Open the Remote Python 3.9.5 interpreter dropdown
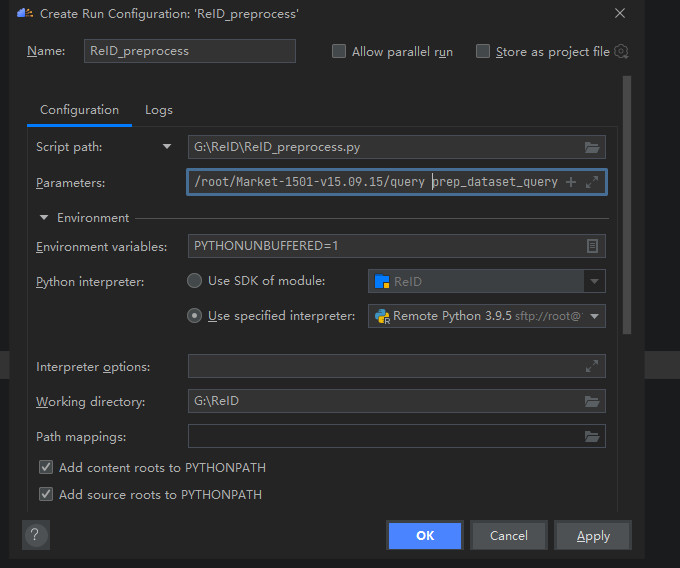The image size is (680, 568). click(596, 316)
